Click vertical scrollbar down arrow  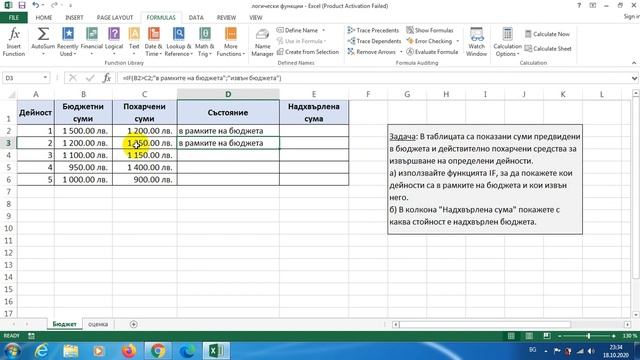[x=636, y=315]
